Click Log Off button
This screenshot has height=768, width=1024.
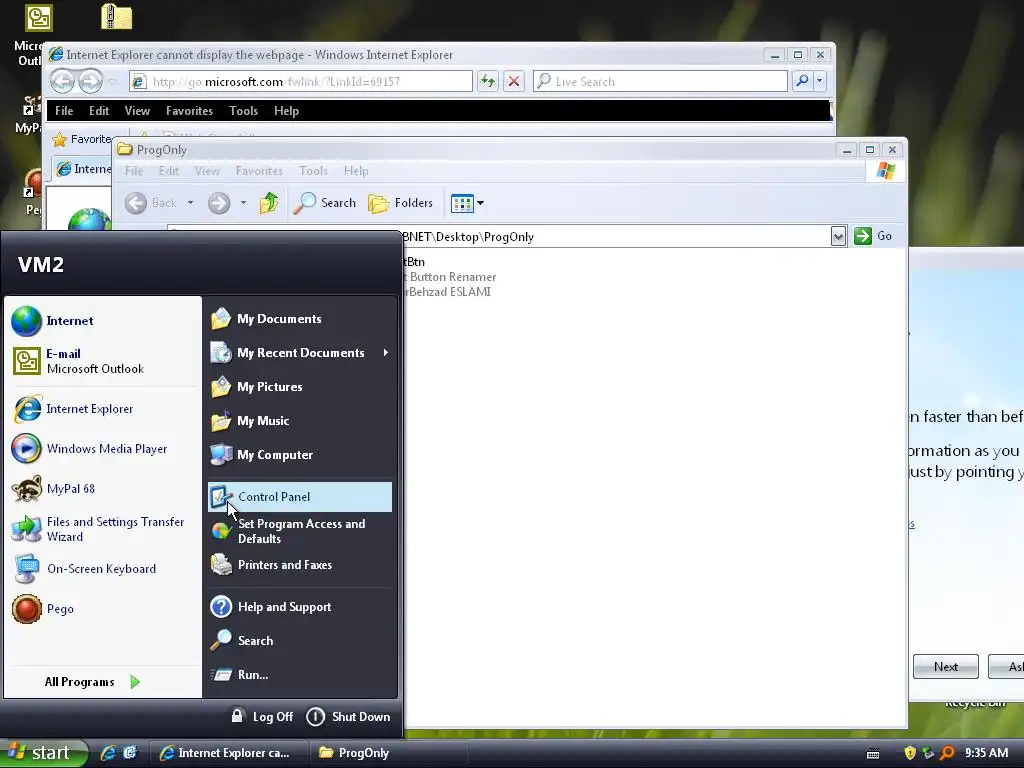point(262,716)
